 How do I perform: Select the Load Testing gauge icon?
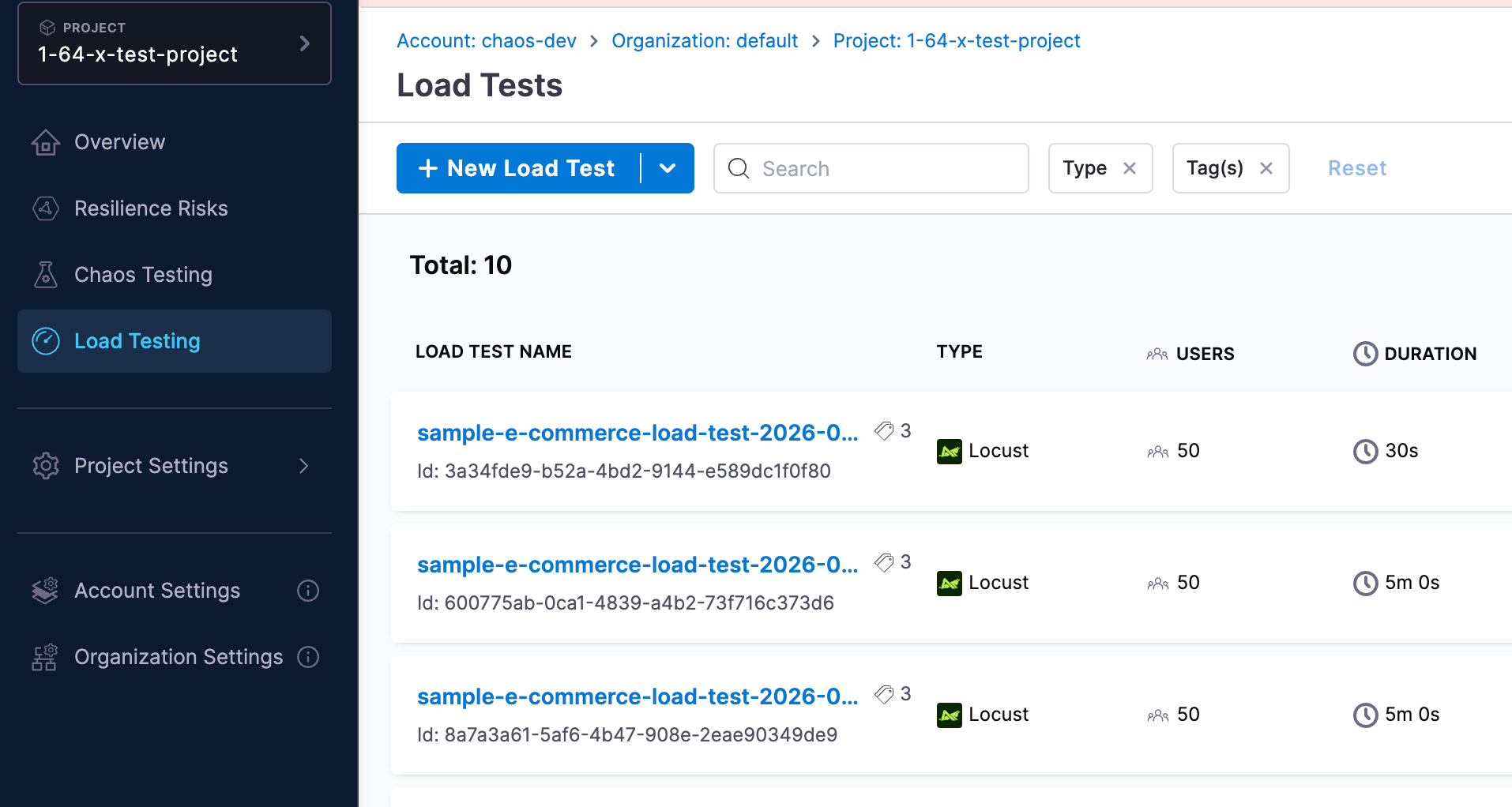coord(46,340)
